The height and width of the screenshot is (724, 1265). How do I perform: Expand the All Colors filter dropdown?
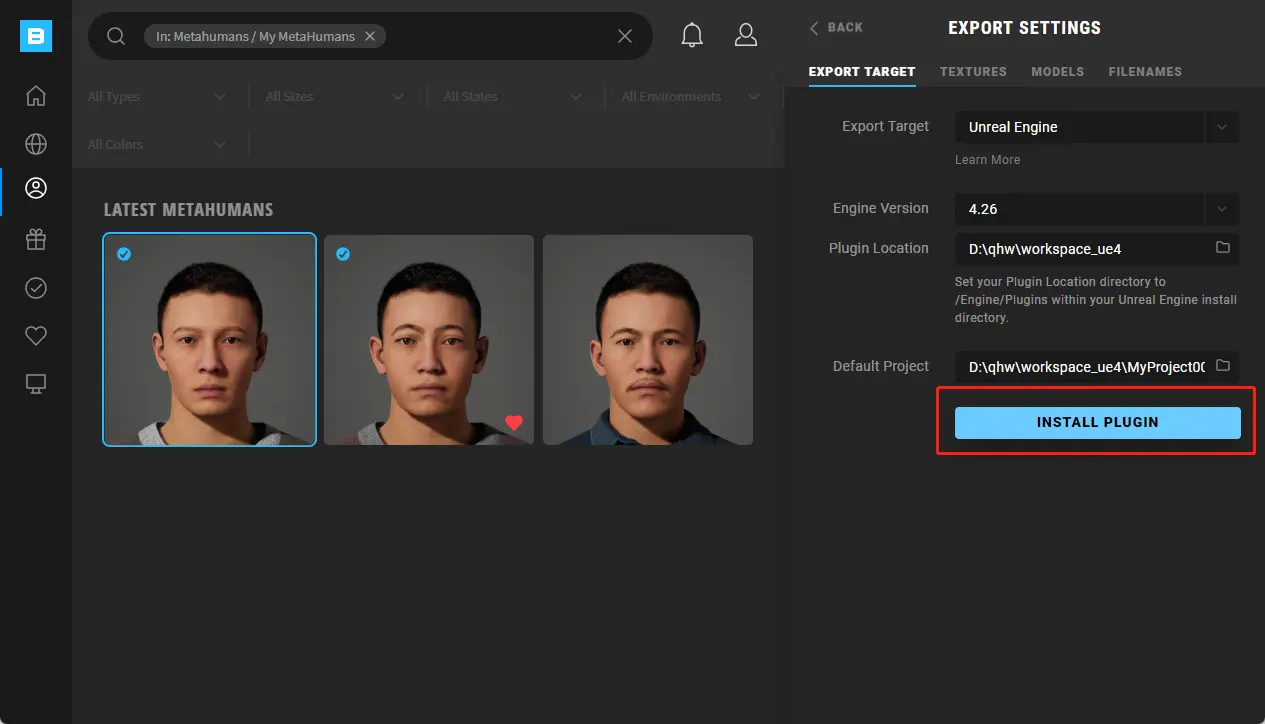tap(157, 145)
